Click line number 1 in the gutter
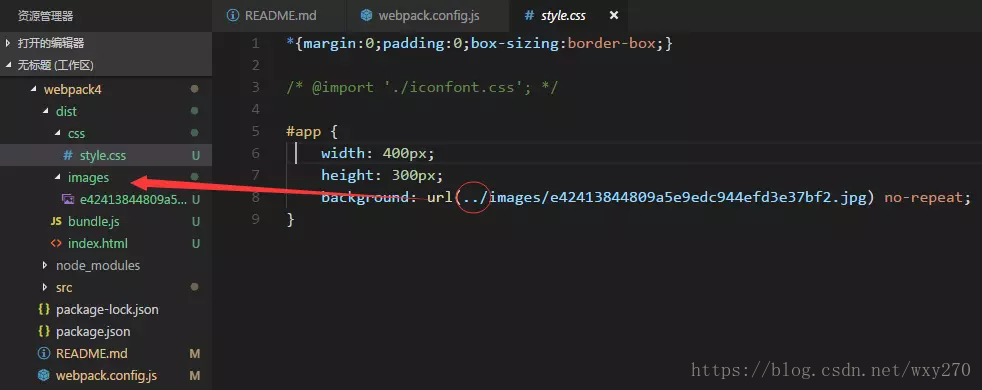Screen dimensions: 982x390 pyautogui.click(x=254, y=44)
